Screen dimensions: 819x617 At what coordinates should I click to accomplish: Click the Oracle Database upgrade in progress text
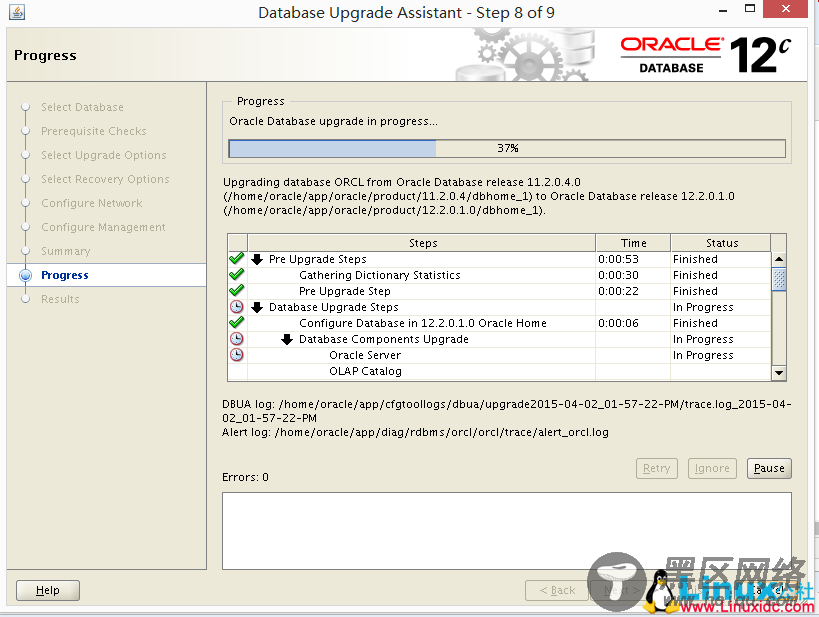(333, 121)
